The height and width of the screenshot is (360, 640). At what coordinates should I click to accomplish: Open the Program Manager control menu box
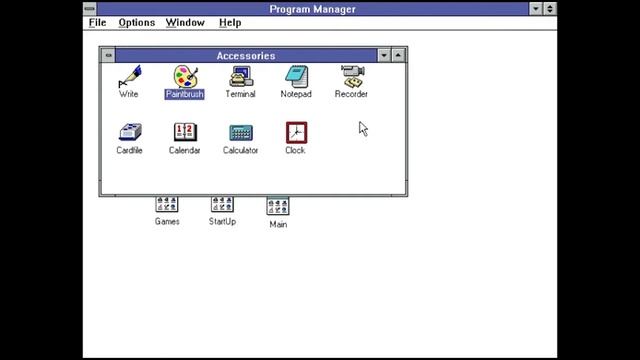[x=90, y=9]
